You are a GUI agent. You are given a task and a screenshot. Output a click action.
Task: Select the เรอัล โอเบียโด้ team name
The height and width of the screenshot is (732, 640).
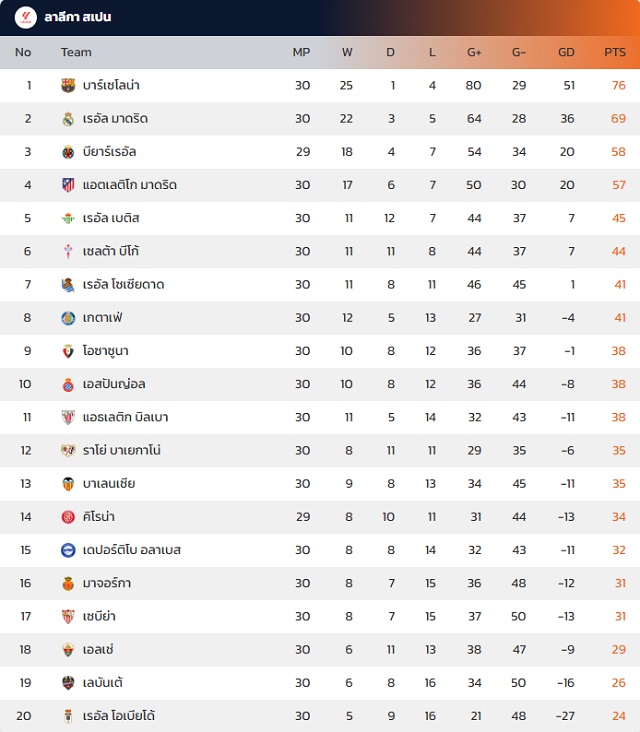[x=119, y=716]
